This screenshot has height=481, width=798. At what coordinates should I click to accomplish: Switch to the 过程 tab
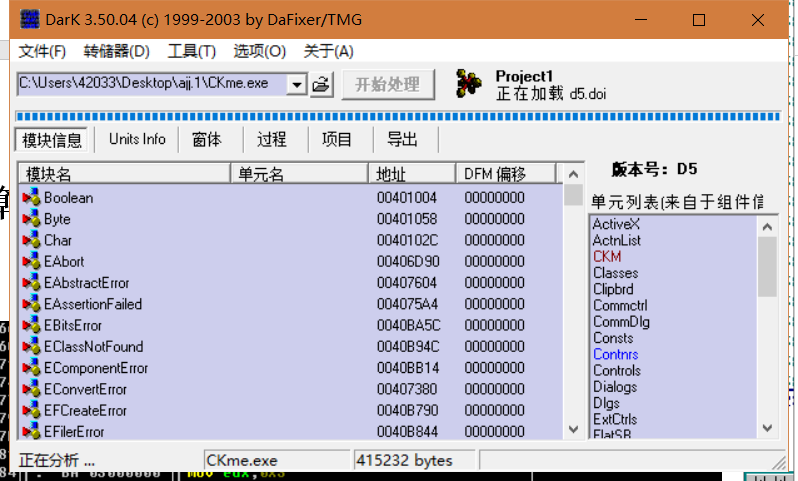tap(271, 139)
